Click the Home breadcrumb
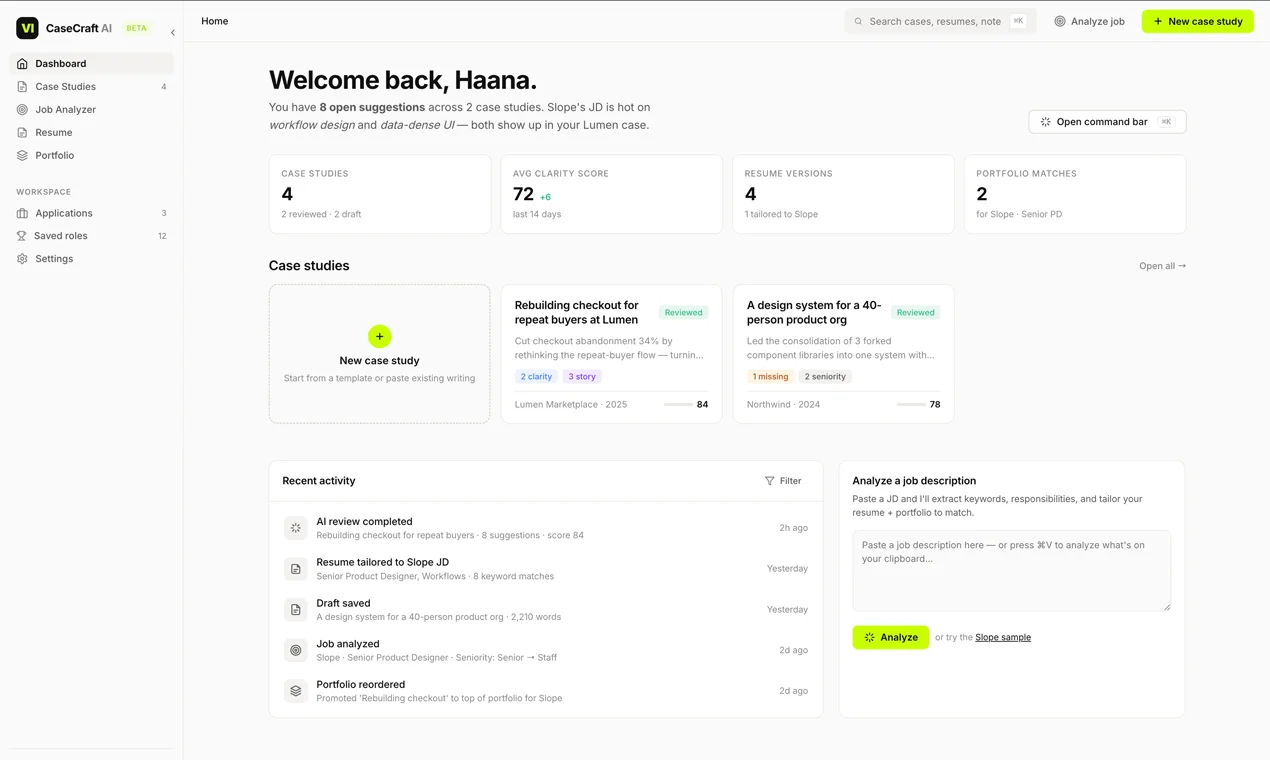This screenshot has height=760, width=1270. [x=214, y=21]
